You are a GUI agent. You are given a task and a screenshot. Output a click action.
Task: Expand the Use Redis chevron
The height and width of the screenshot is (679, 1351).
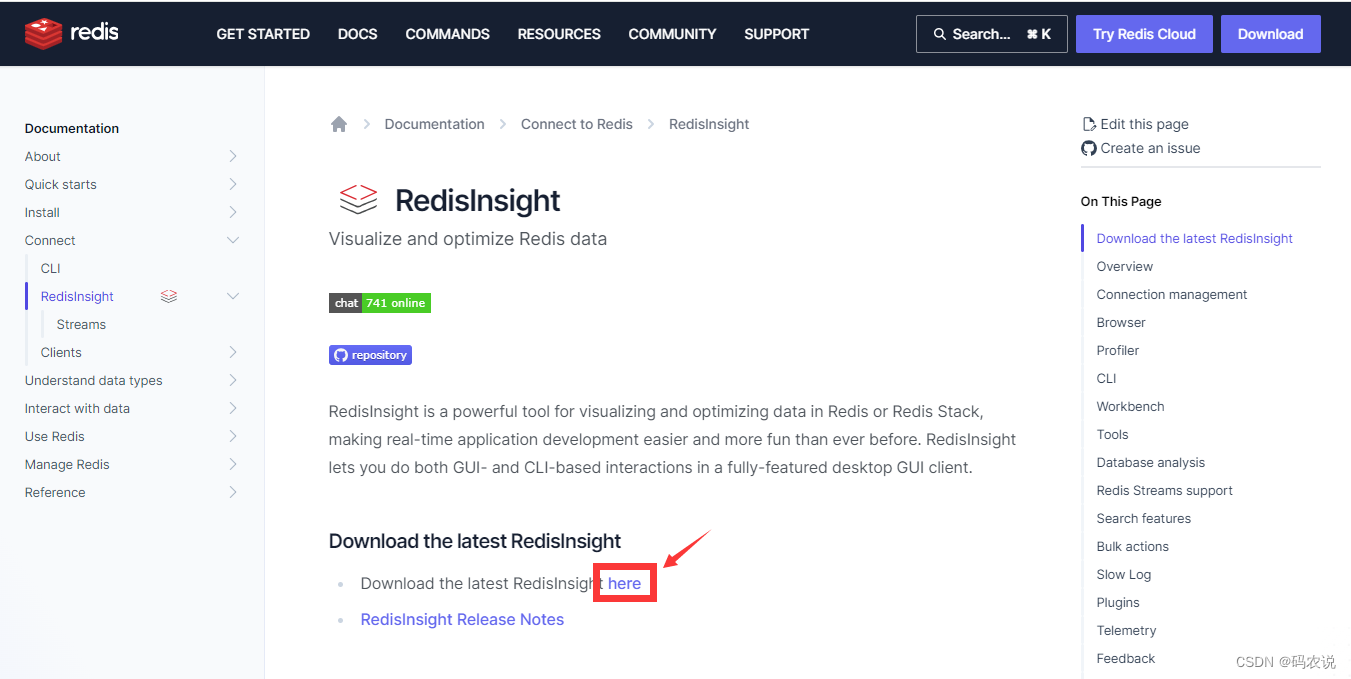click(x=233, y=436)
